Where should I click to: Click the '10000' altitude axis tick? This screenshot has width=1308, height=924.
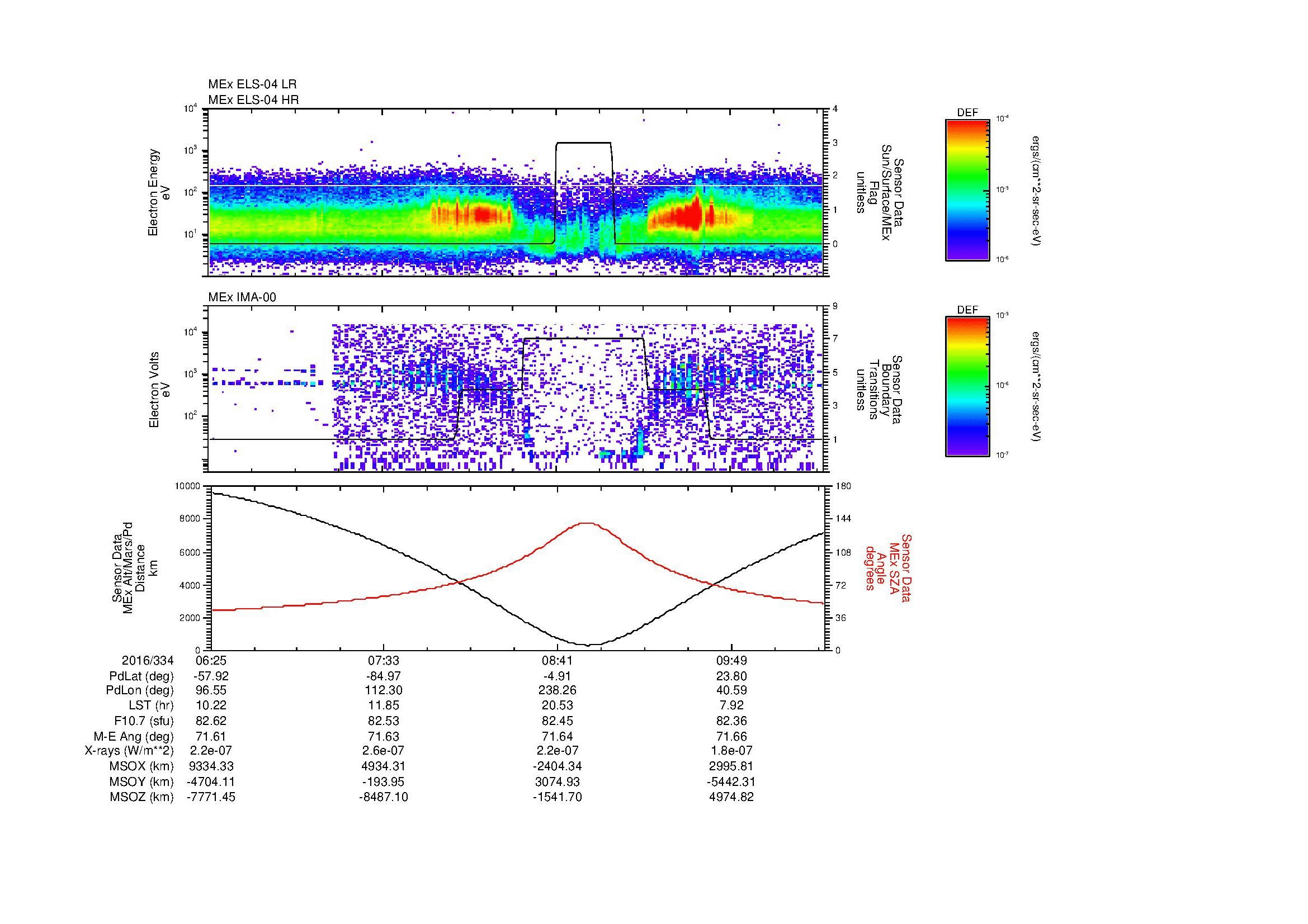(187, 486)
